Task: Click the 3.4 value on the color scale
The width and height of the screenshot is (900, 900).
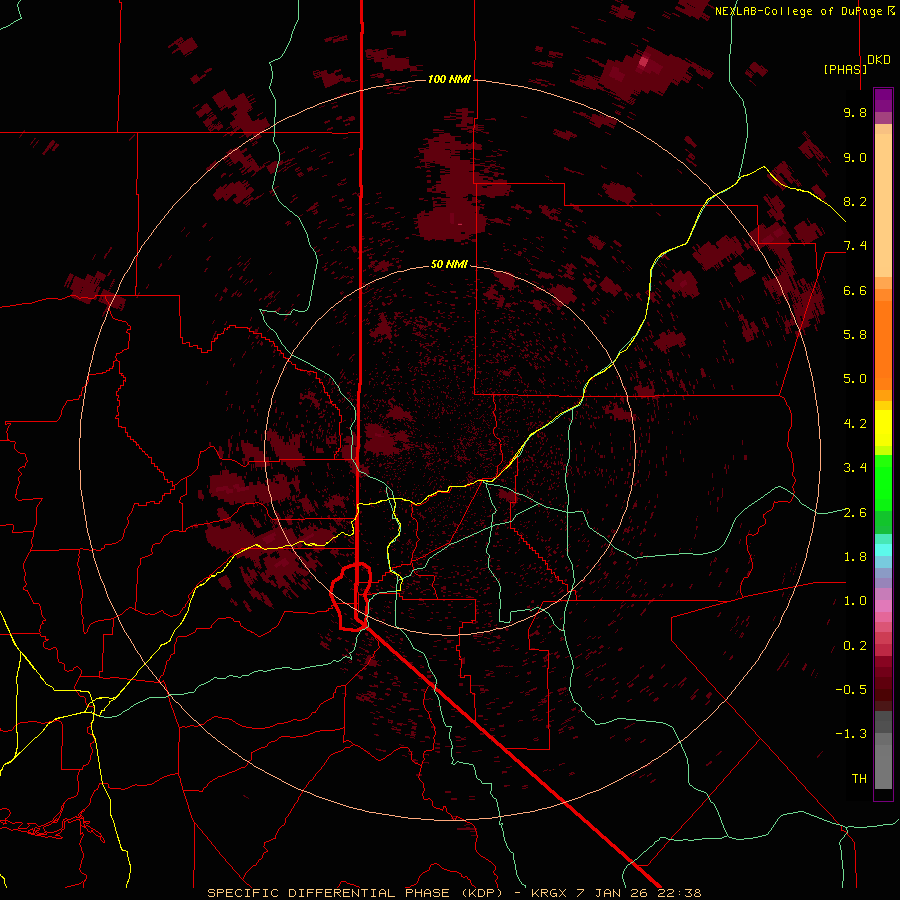Action: [855, 468]
